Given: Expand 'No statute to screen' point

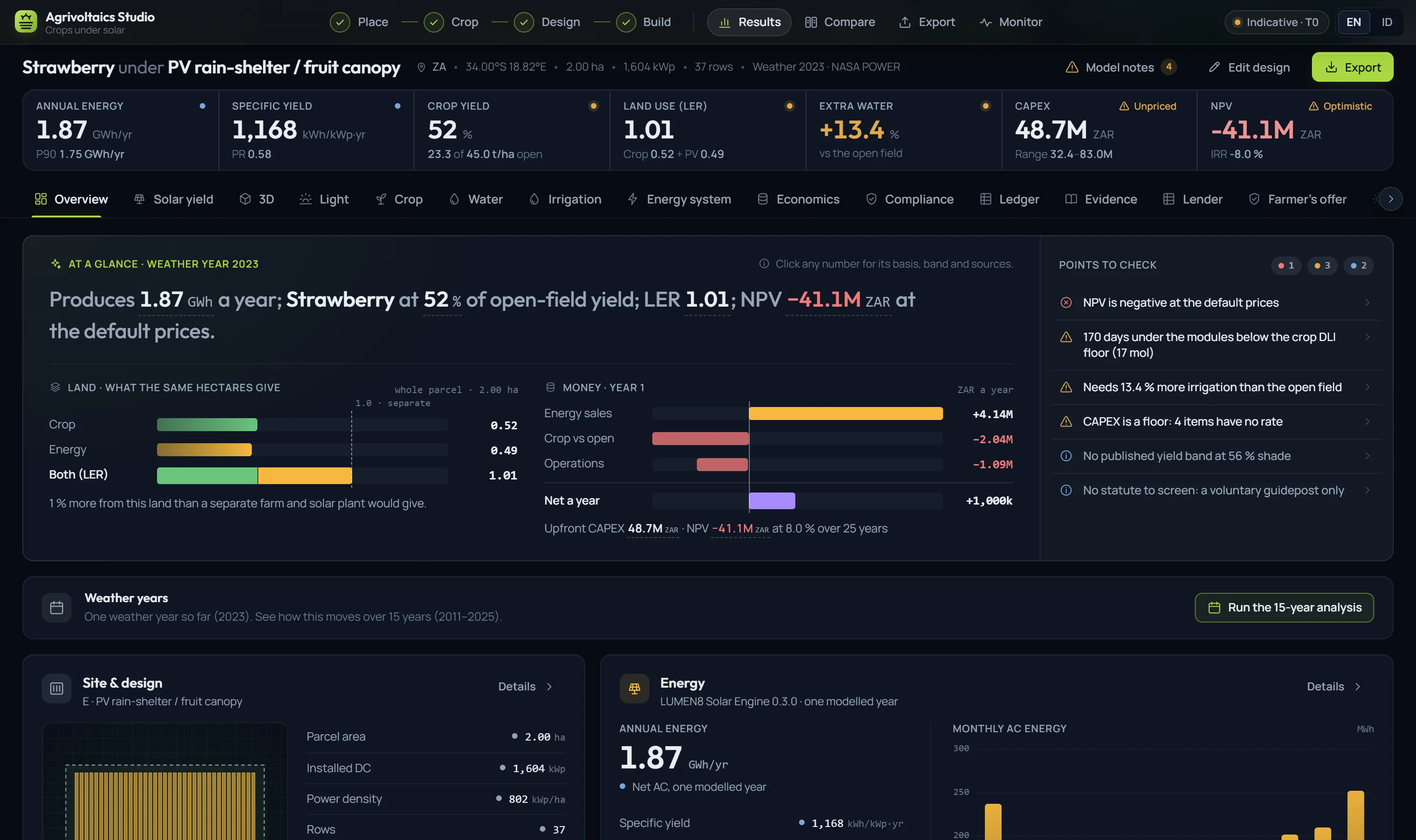Looking at the screenshot, I should (1216, 490).
